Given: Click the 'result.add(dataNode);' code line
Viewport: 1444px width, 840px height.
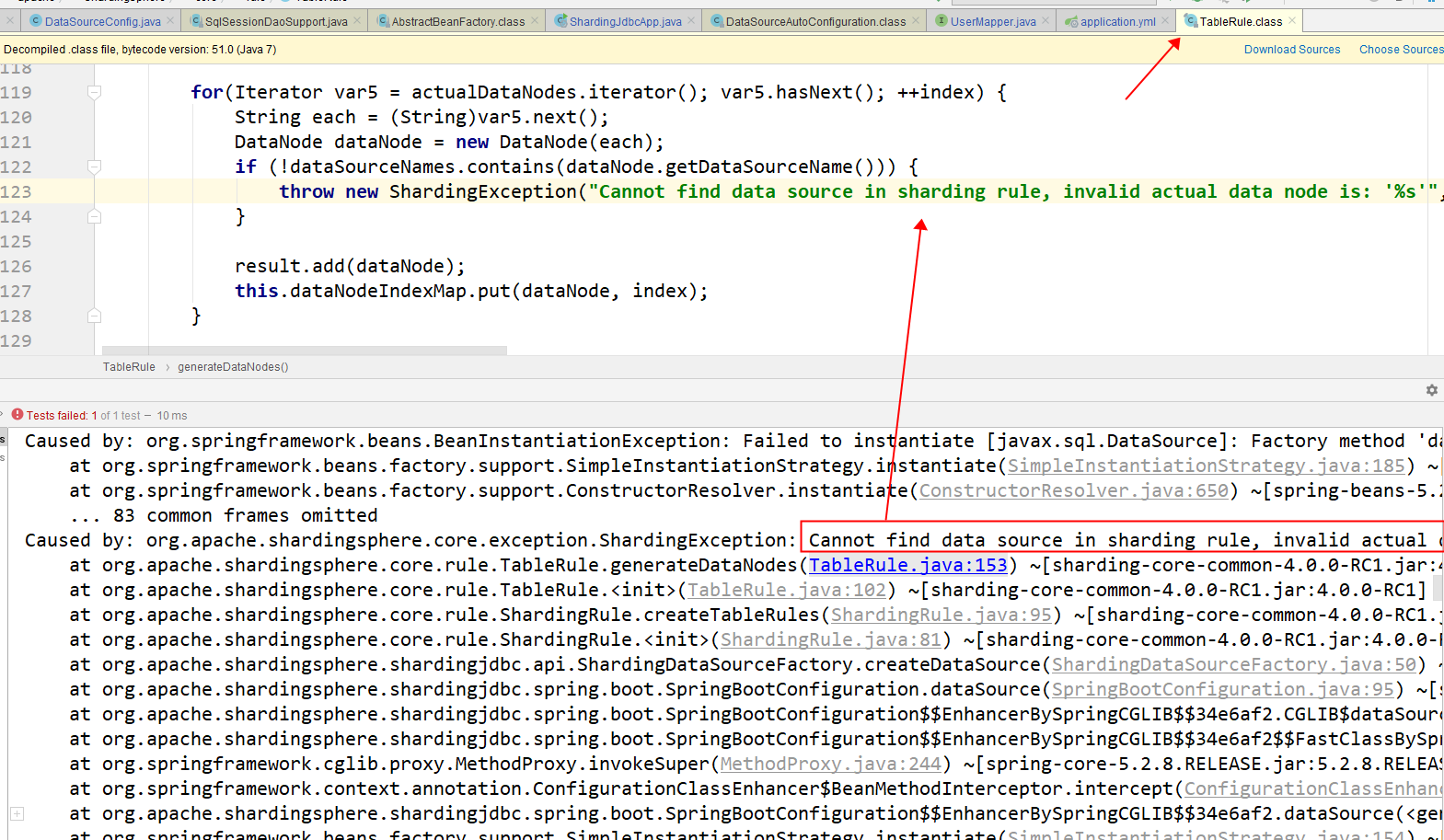Looking at the screenshot, I should click(x=350, y=266).
